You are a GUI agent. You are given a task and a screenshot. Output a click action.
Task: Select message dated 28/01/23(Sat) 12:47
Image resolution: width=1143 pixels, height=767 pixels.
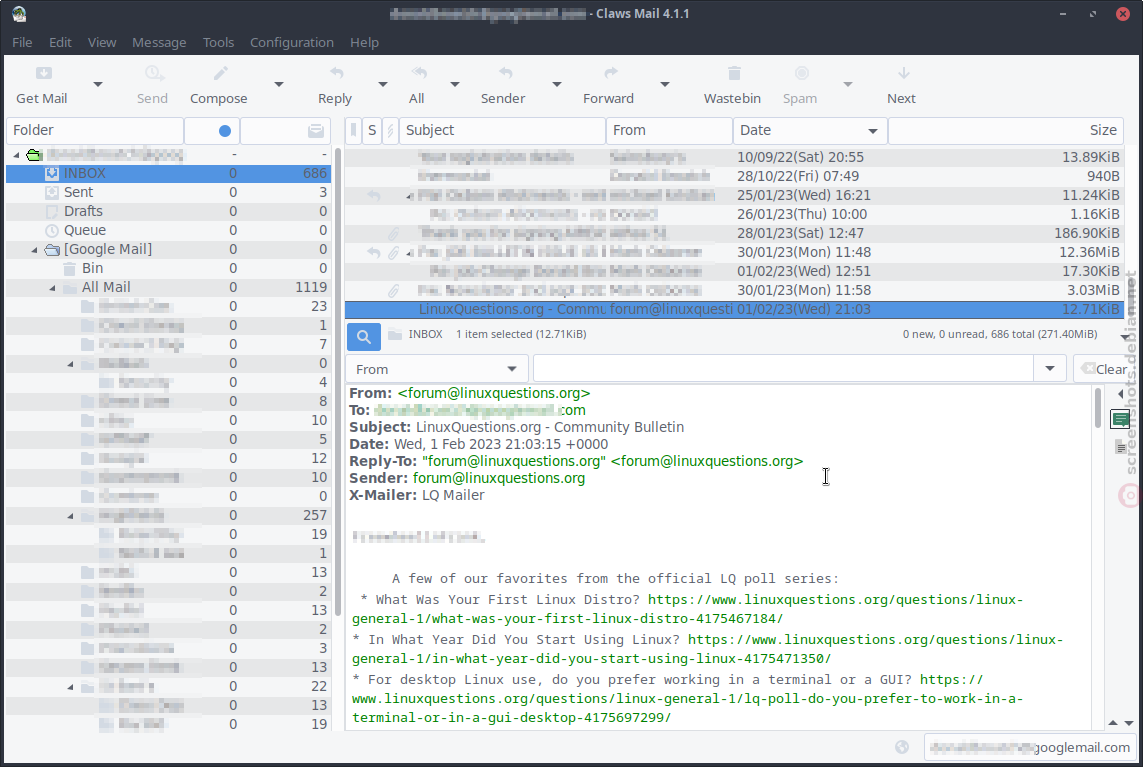tap(734, 233)
